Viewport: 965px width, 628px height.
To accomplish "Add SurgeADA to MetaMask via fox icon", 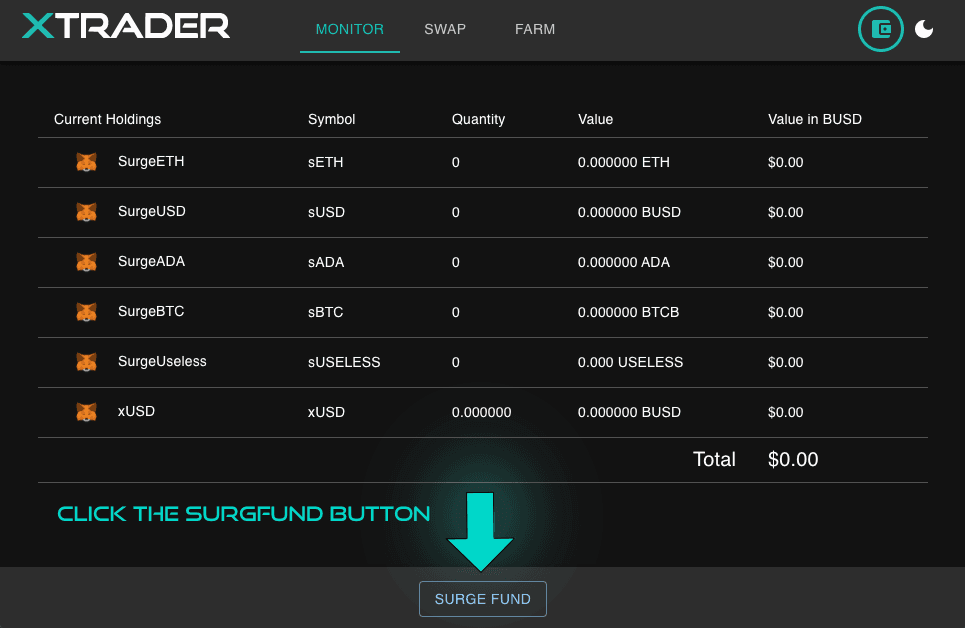I will (86, 262).
